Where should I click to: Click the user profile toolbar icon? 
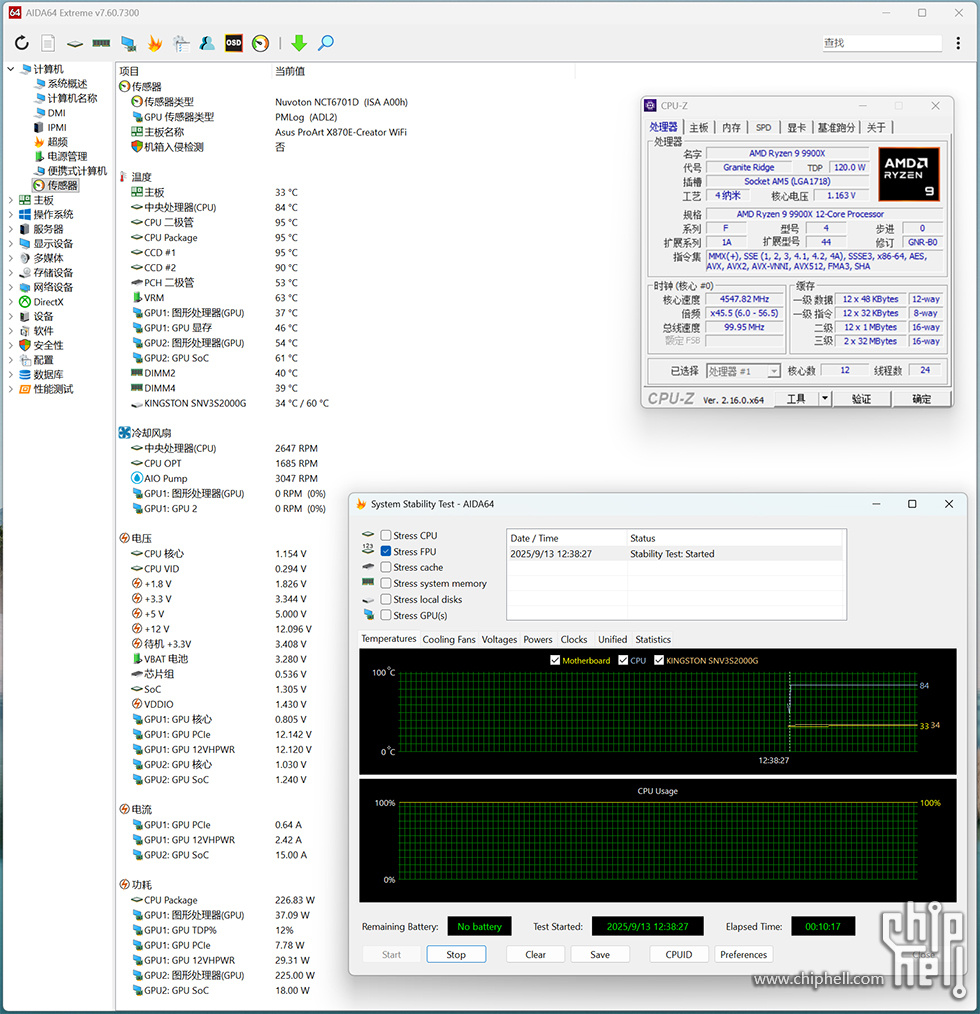click(x=207, y=43)
